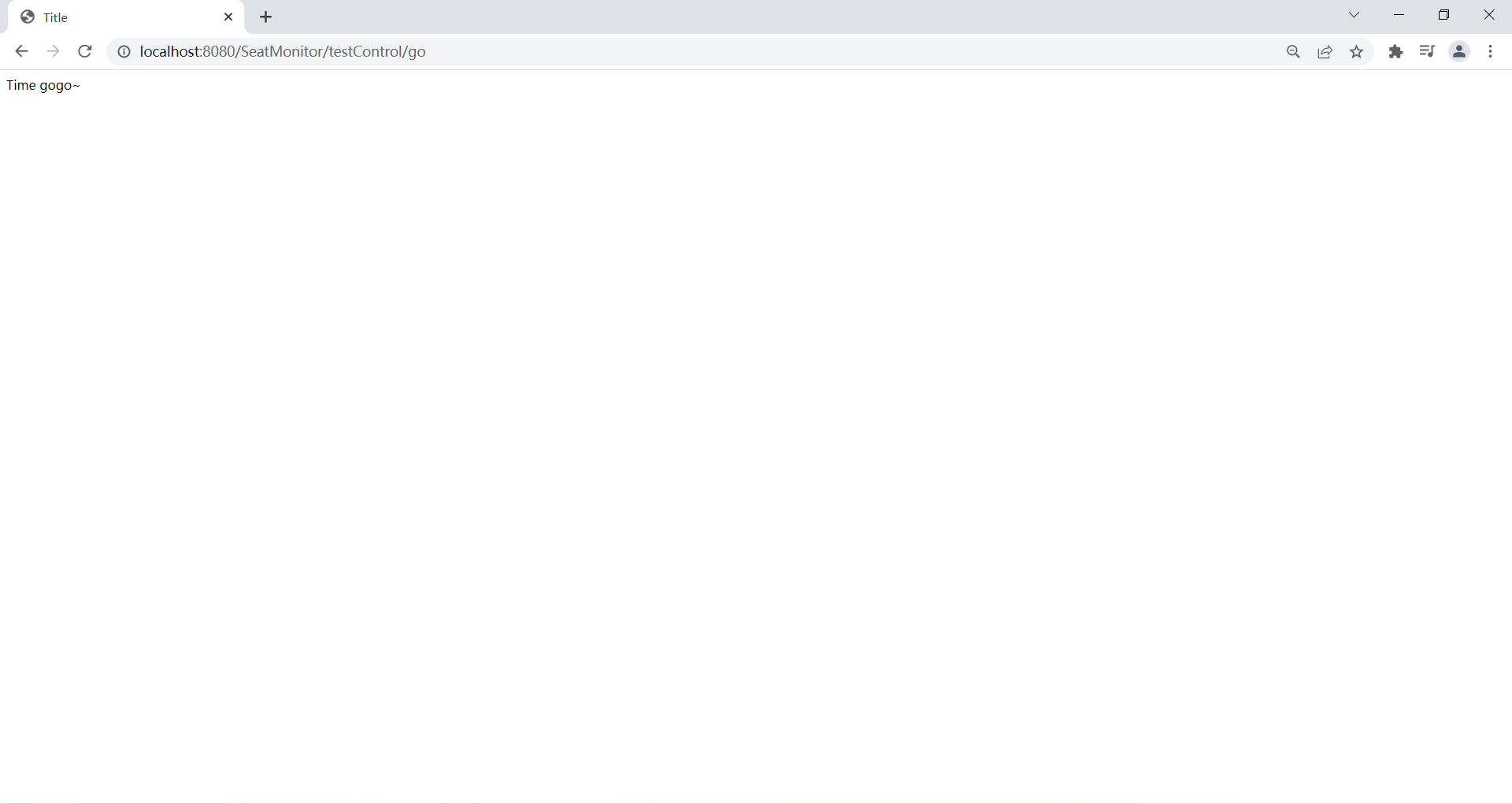Open a new tab
The width and height of the screenshot is (1512, 804).
tap(266, 17)
